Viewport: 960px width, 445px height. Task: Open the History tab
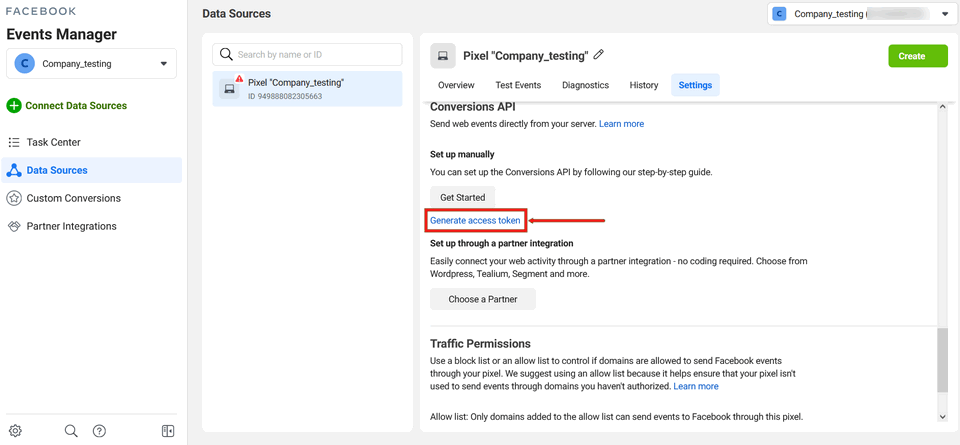click(x=643, y=85)
